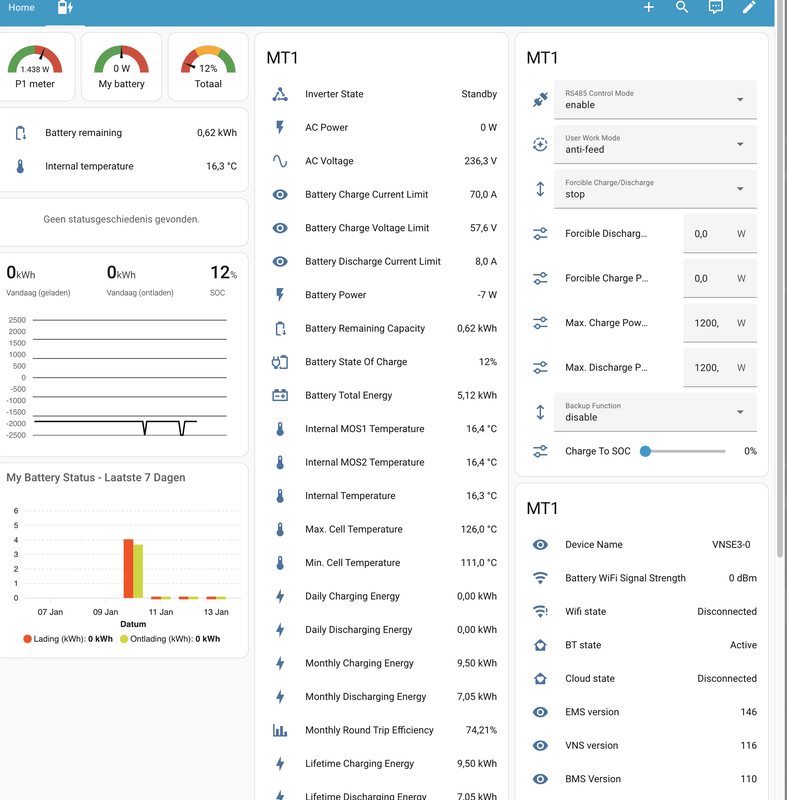Click the Max. Charge Power input field
This screenshot has height=800, width=787.
(x=720, y=323)
